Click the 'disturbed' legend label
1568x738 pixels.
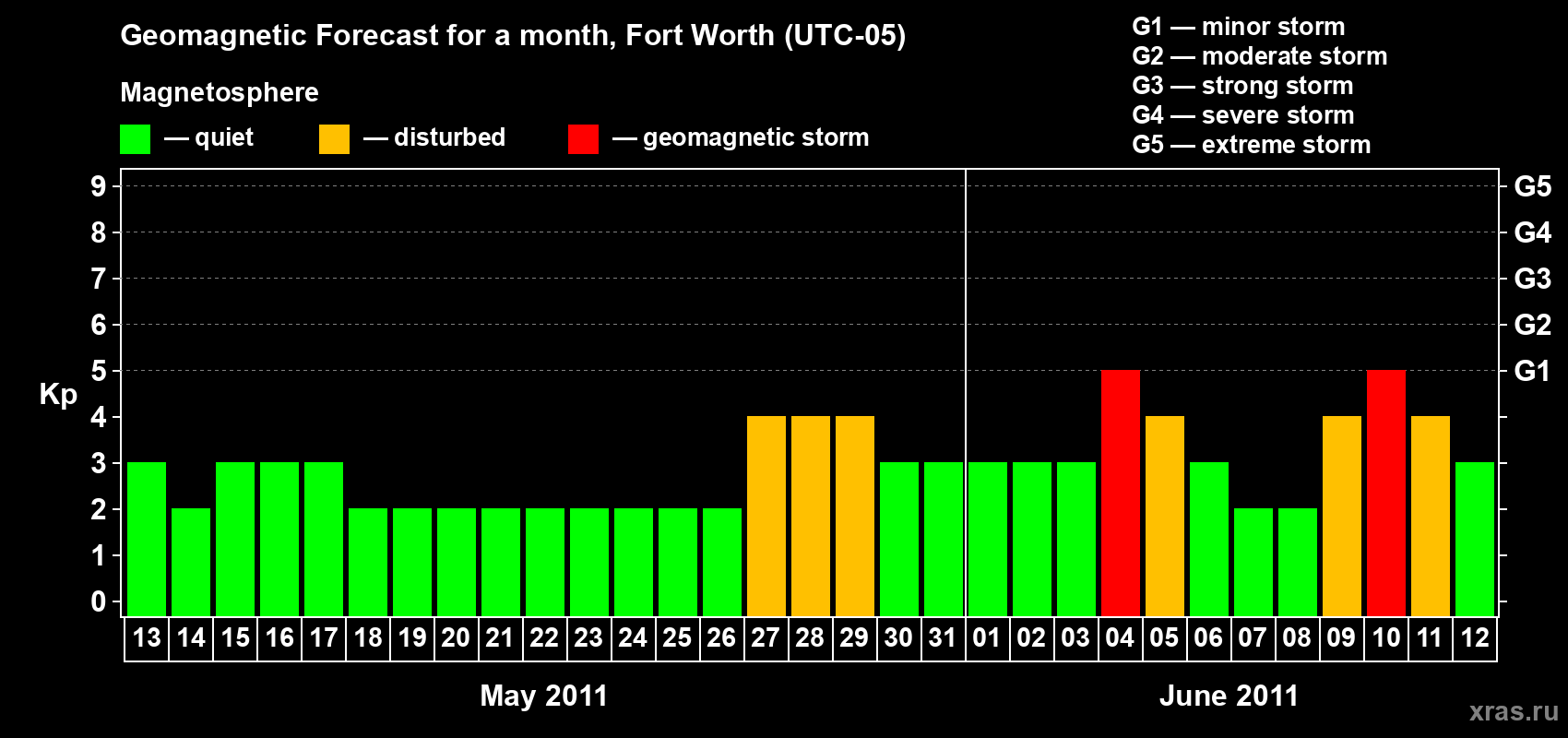[450, 137]
